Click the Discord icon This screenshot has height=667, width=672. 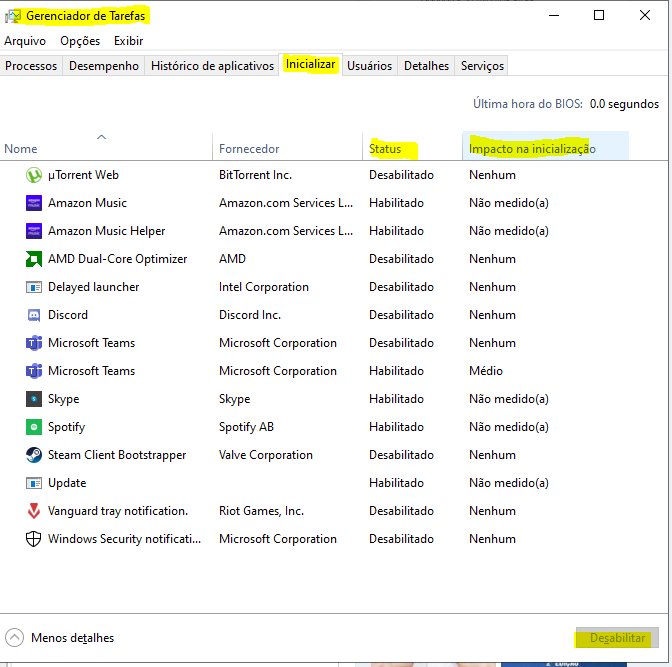(34, 315)
